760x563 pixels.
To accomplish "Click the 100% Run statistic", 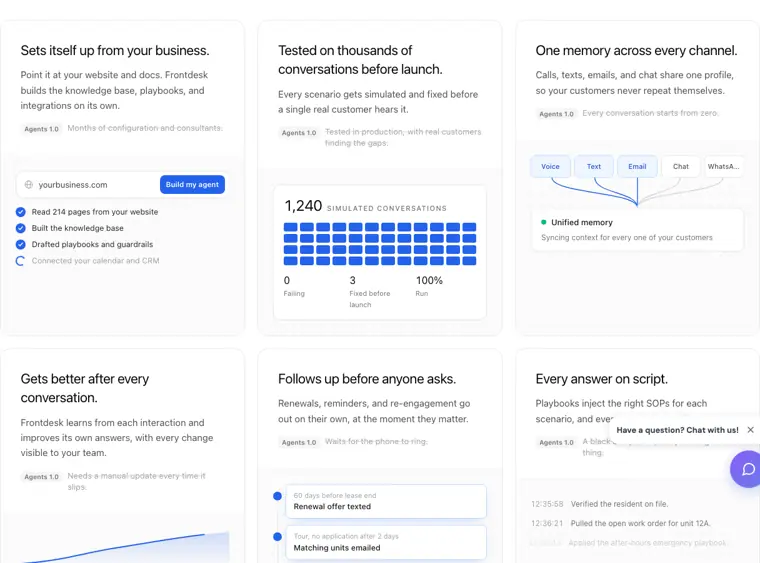I will click(x=429, y=286).
